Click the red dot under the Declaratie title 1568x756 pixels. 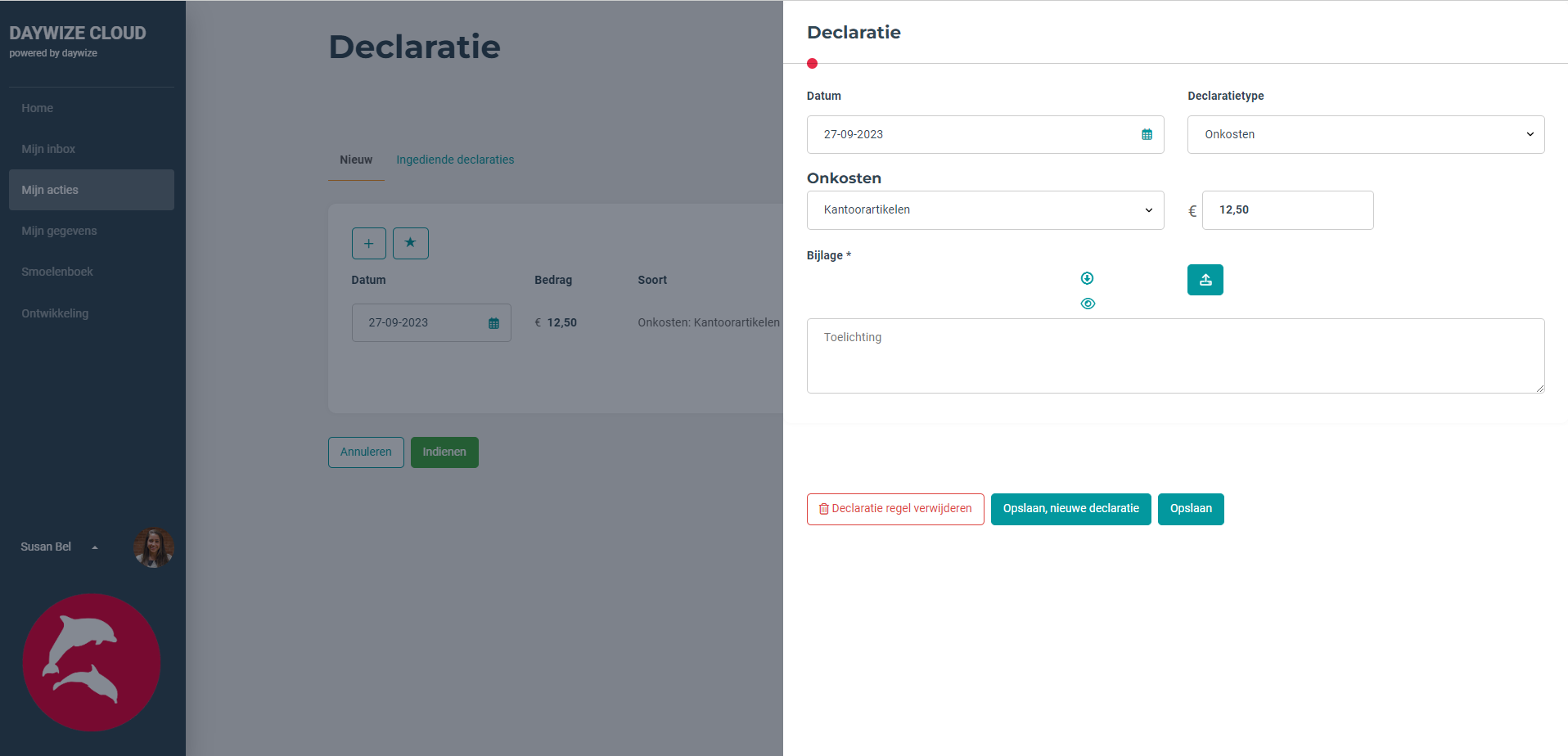tap(812, 63)
